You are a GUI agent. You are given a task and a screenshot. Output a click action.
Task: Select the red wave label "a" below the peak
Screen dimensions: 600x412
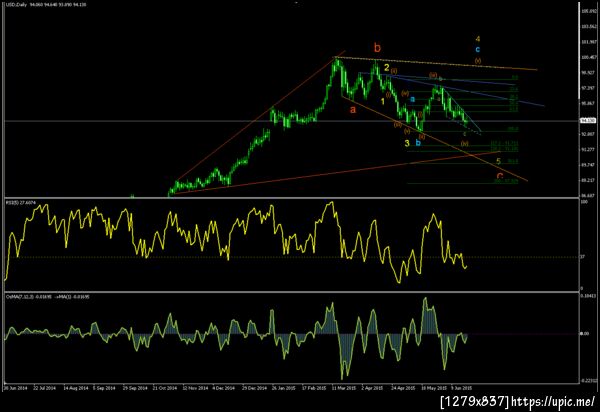tap(353, 109)
